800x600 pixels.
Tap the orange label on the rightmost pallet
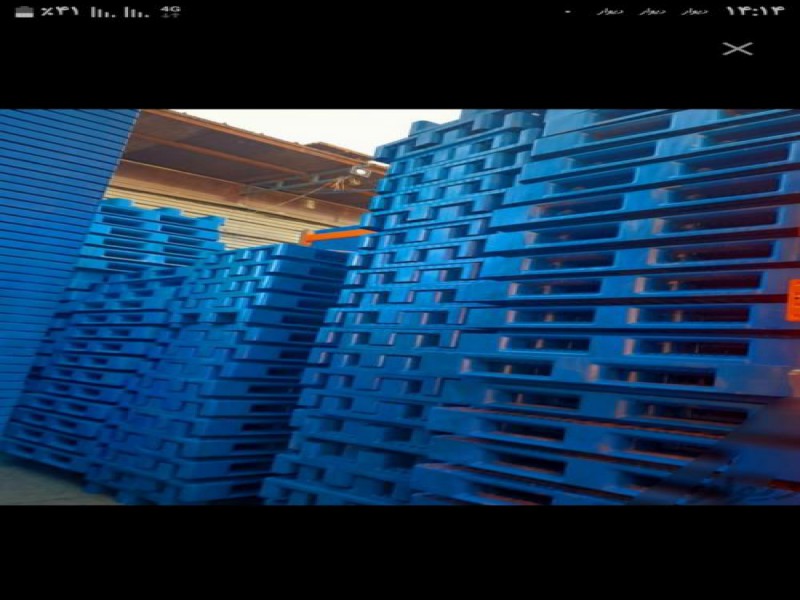pos(793,300)
